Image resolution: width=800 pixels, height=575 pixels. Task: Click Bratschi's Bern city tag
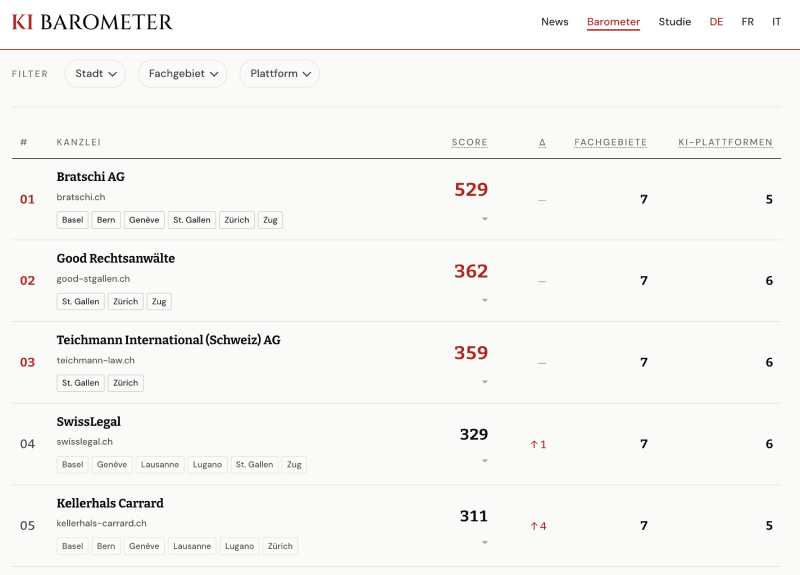pyautogui.click(x=106, y=220)
